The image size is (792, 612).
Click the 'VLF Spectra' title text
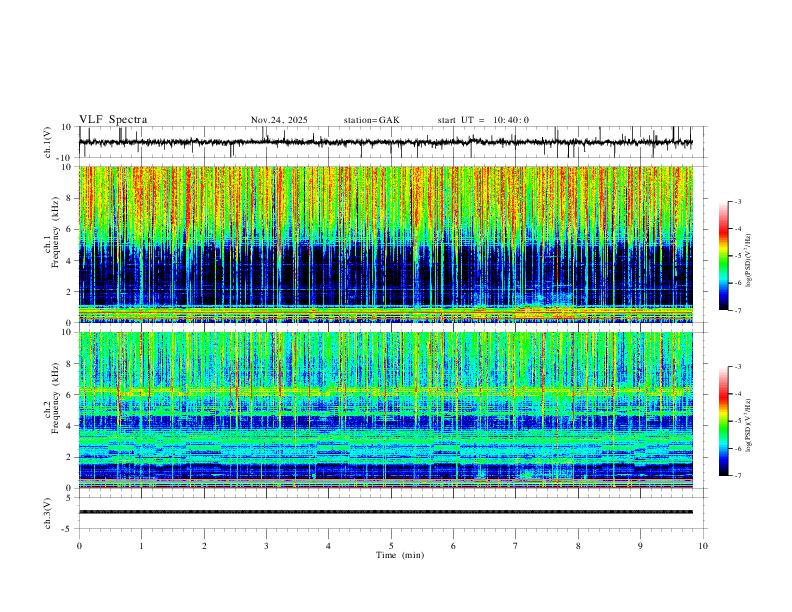click(113, 119)
